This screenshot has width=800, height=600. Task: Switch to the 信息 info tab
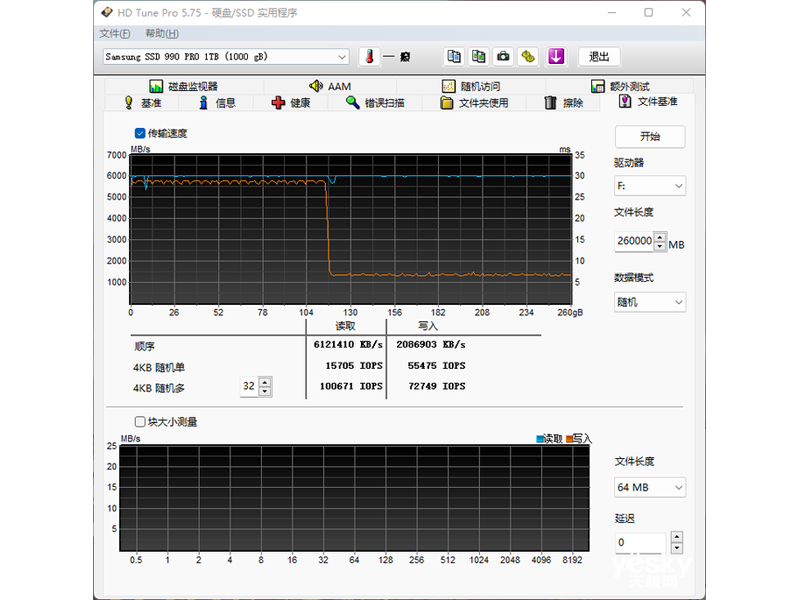(217, 103)
